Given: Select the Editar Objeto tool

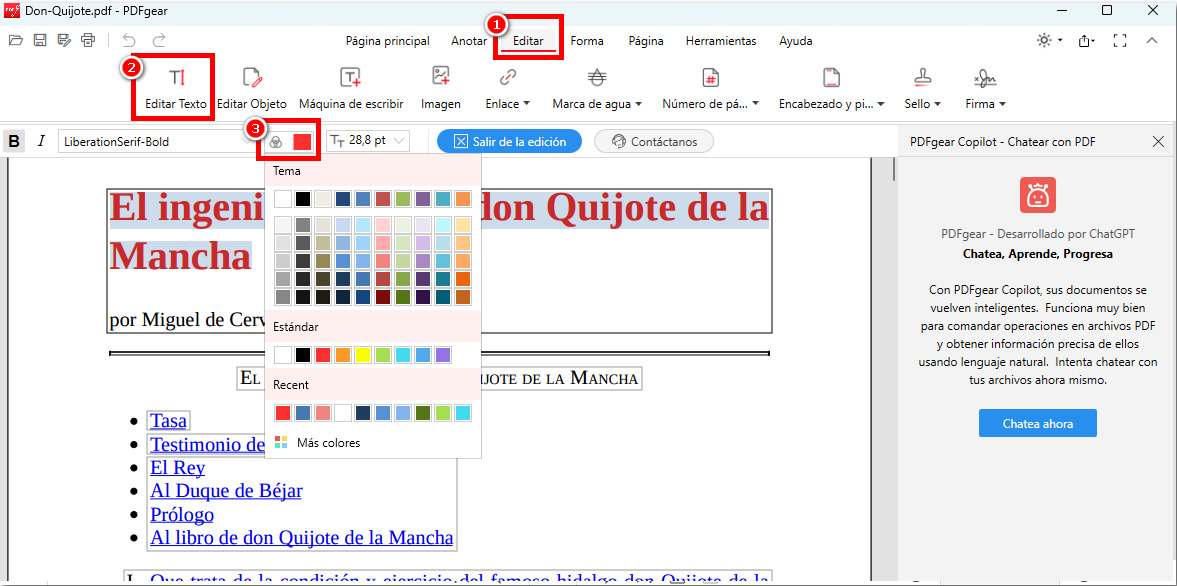Looking at the screenshot, I should (x=251, y=87).
